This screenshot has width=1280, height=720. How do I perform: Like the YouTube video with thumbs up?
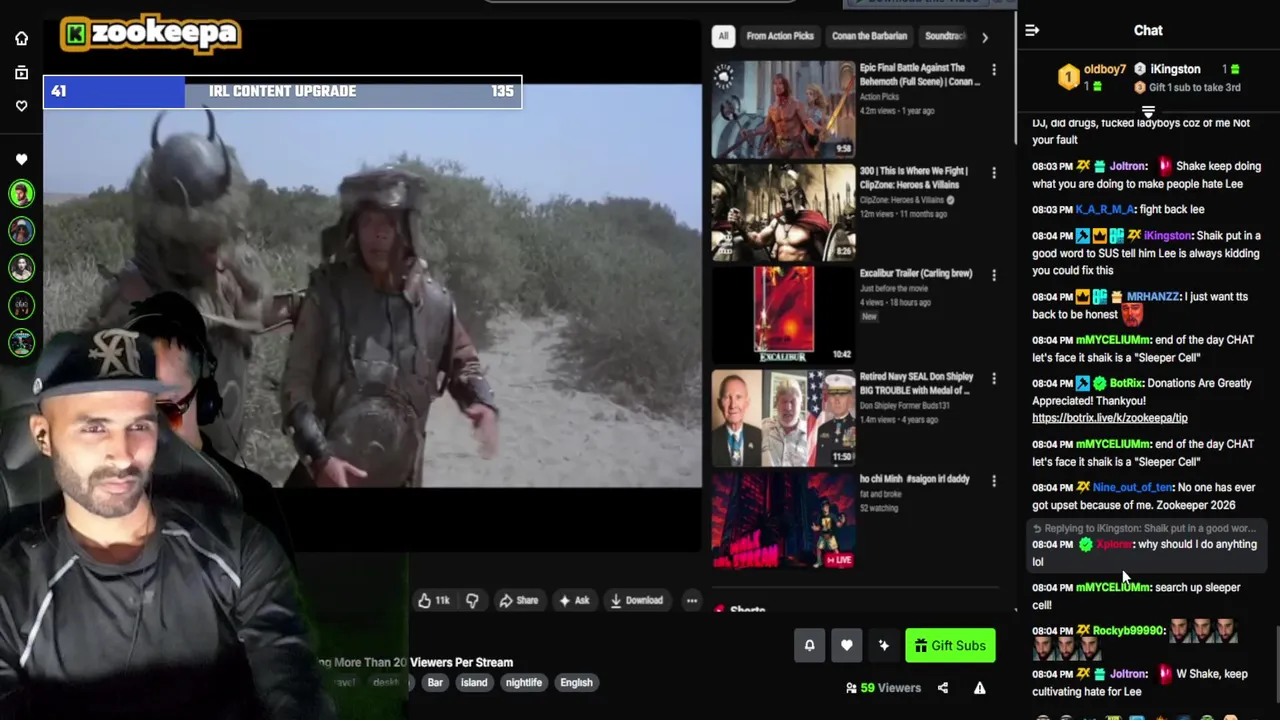[433, 601]
